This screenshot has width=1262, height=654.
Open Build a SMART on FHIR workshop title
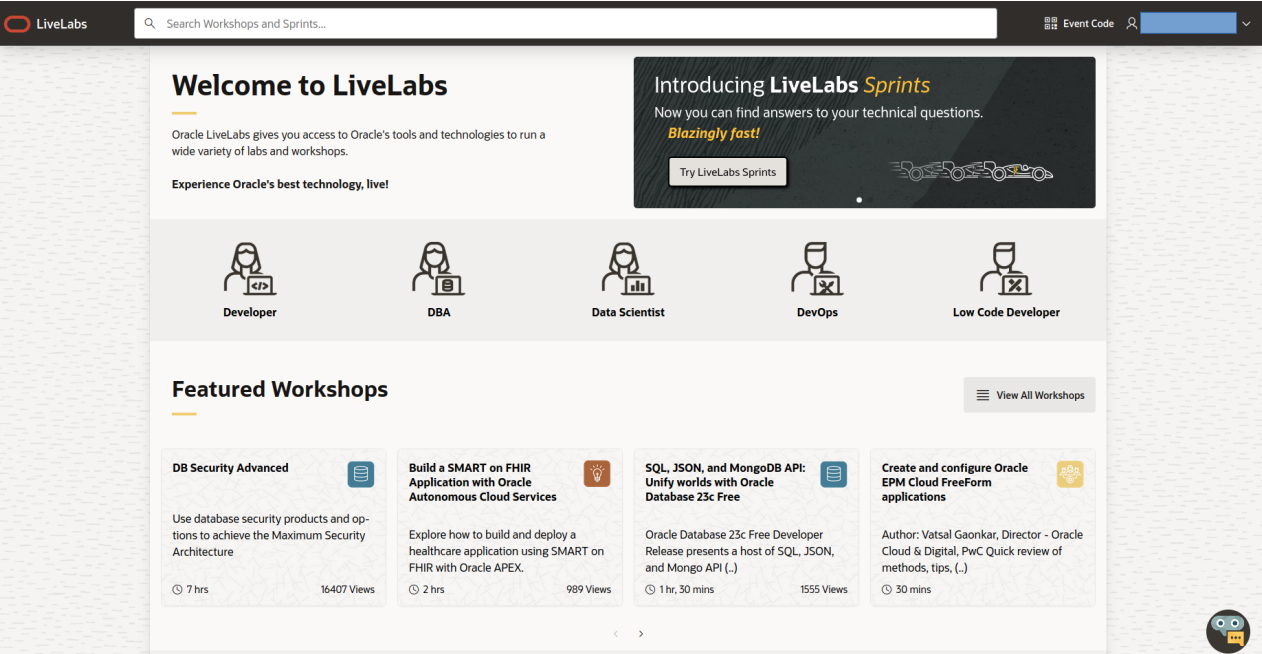point(483,482)
